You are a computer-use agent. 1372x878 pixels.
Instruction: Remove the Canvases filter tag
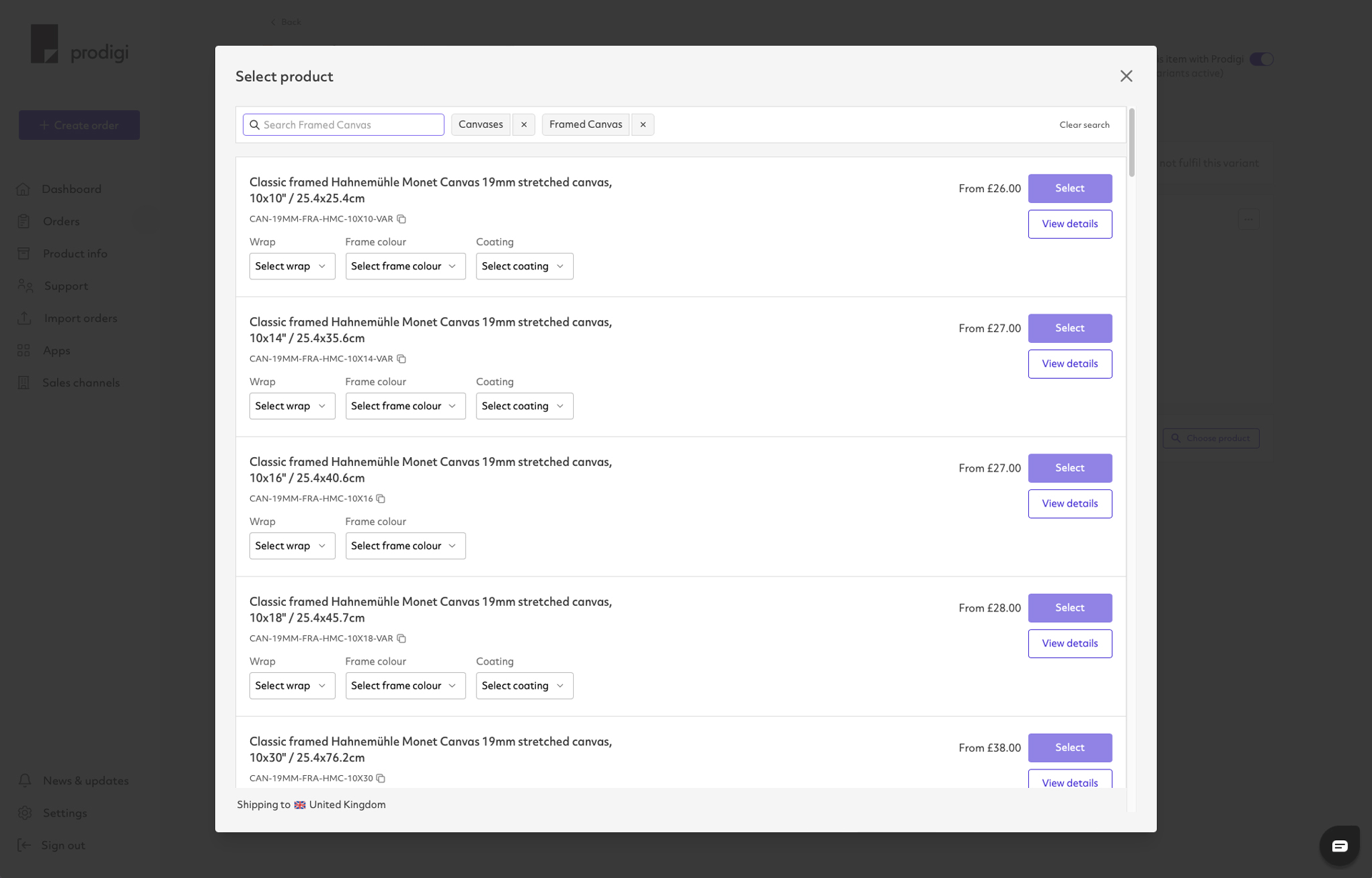[524, 124]
